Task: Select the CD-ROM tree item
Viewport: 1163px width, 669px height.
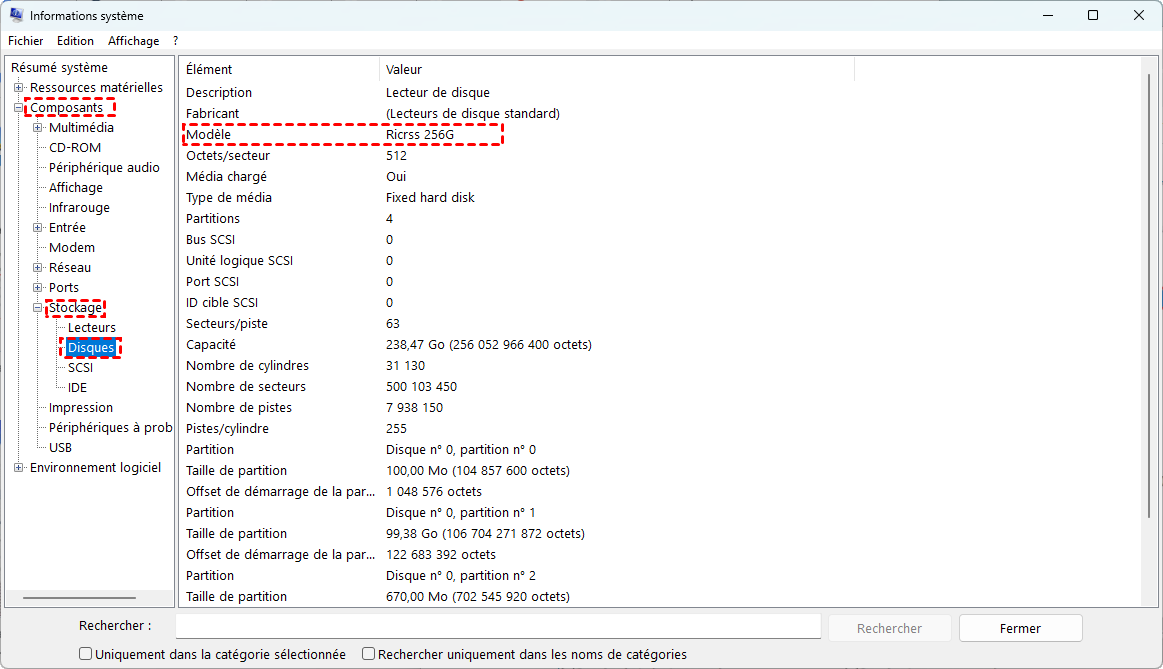Action: tap(75, 148)
